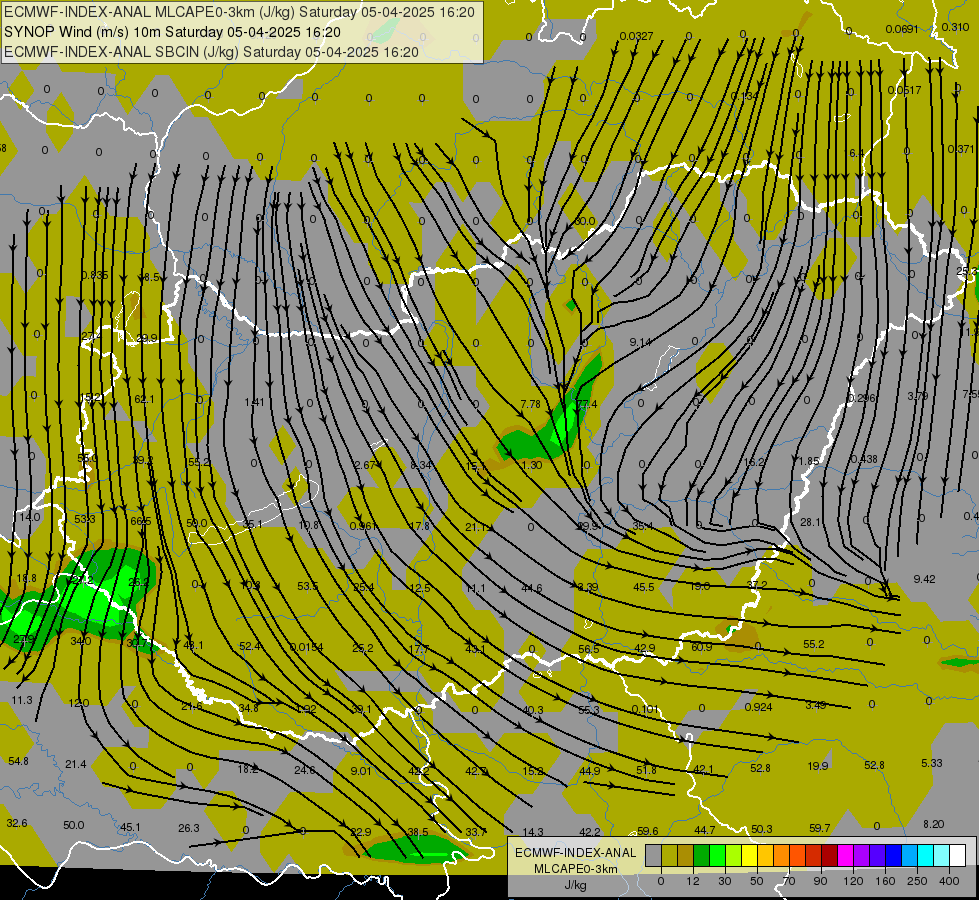This screenshot has width=979, height=900.
Task: Click the map value '44.6'
Action: 532,588
